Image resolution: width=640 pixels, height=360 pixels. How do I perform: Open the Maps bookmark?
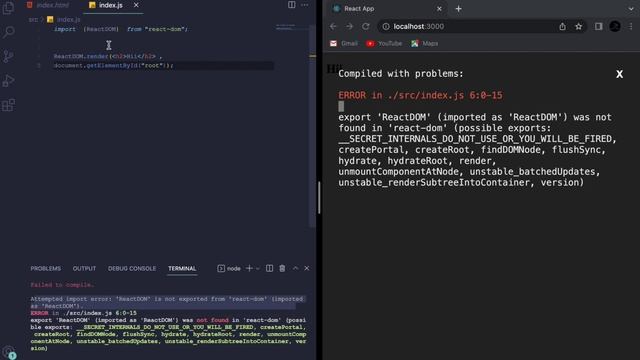coord(424,43)
